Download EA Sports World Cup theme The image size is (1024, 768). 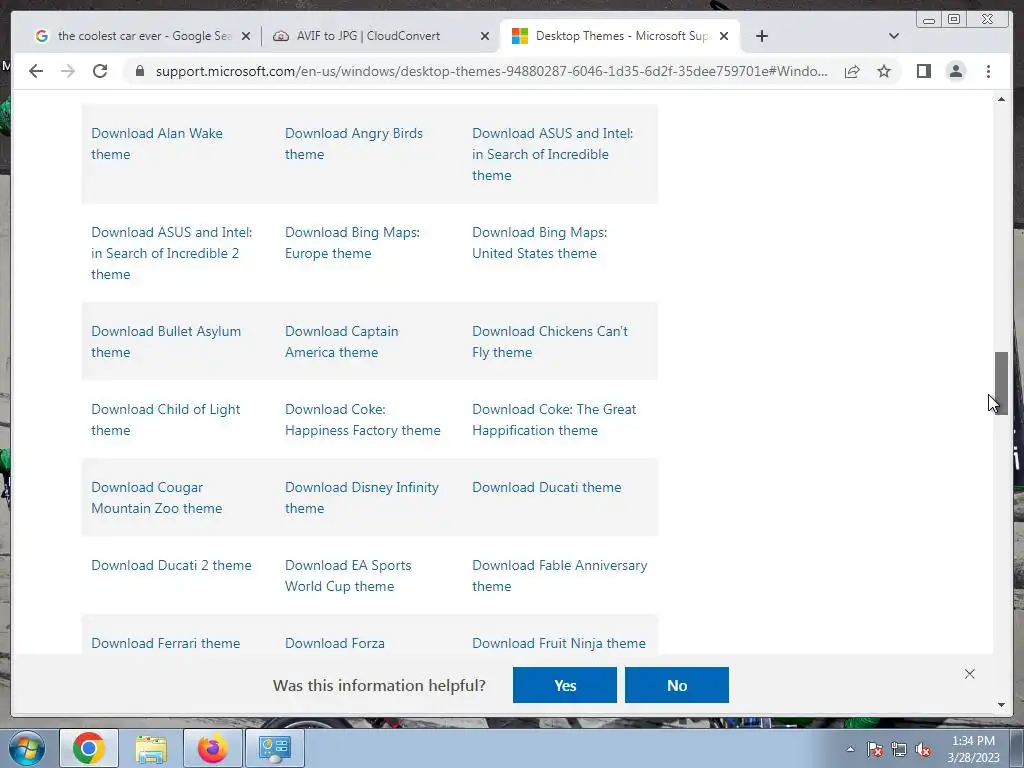pyautogui.click(x=347, y=576)
